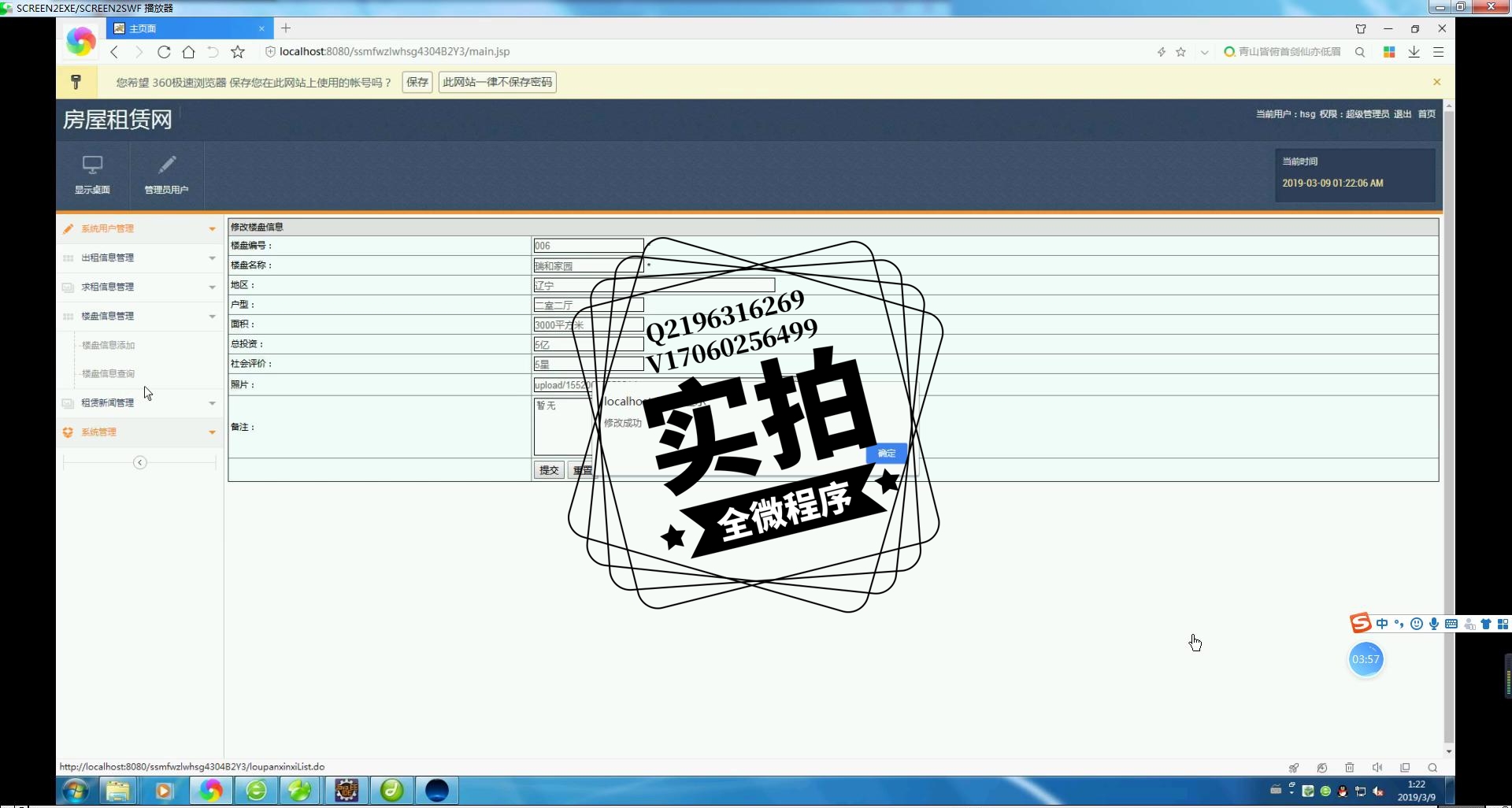Expand 求租信息管理 menu section
This screenshot has height=808, width=1512.
click(139, 287)
